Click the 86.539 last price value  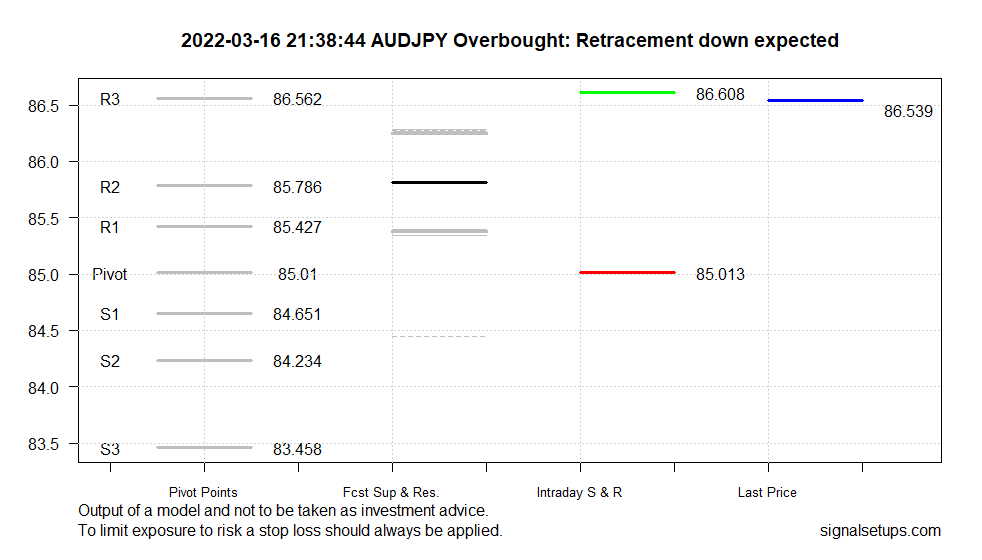pyautogui.click(x=908, y=112)
